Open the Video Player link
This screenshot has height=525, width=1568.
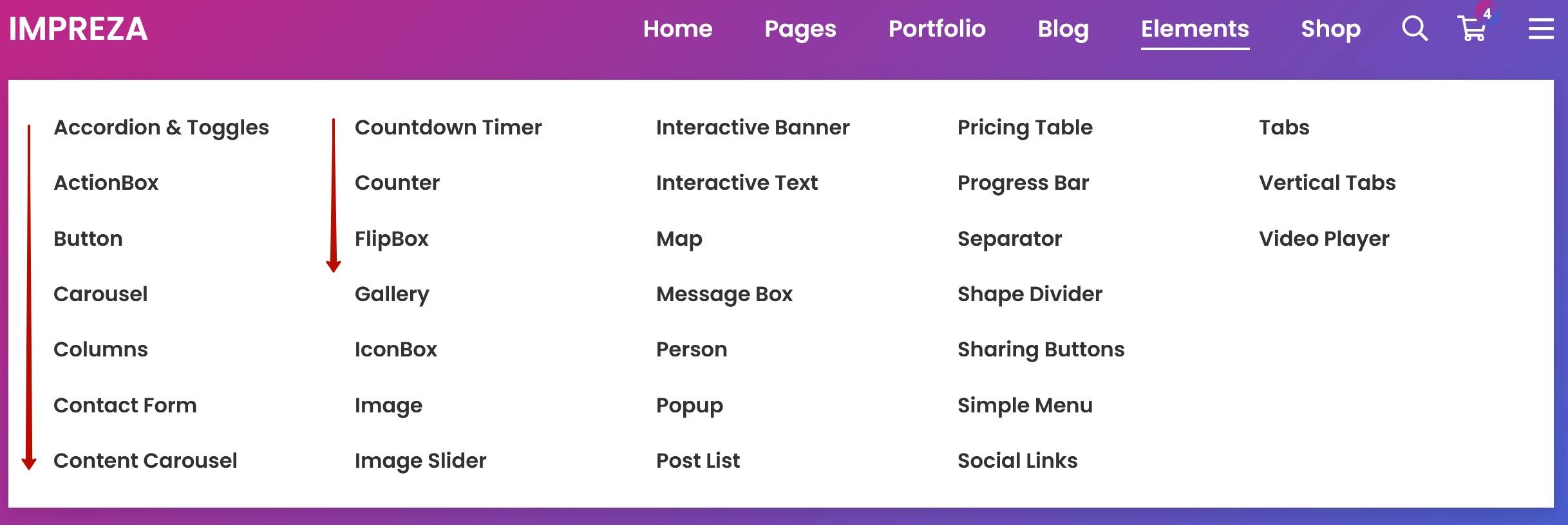point(1324,239)
